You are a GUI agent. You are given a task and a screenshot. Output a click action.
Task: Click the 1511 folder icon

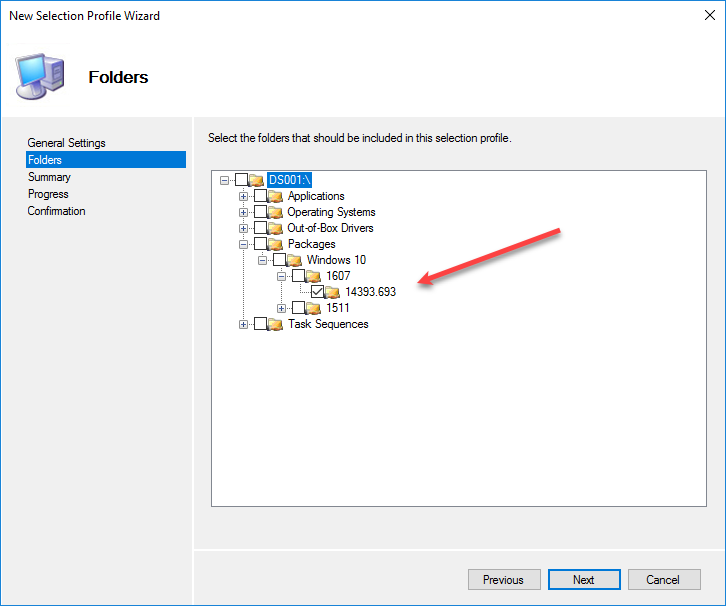[x=314, y=308]
